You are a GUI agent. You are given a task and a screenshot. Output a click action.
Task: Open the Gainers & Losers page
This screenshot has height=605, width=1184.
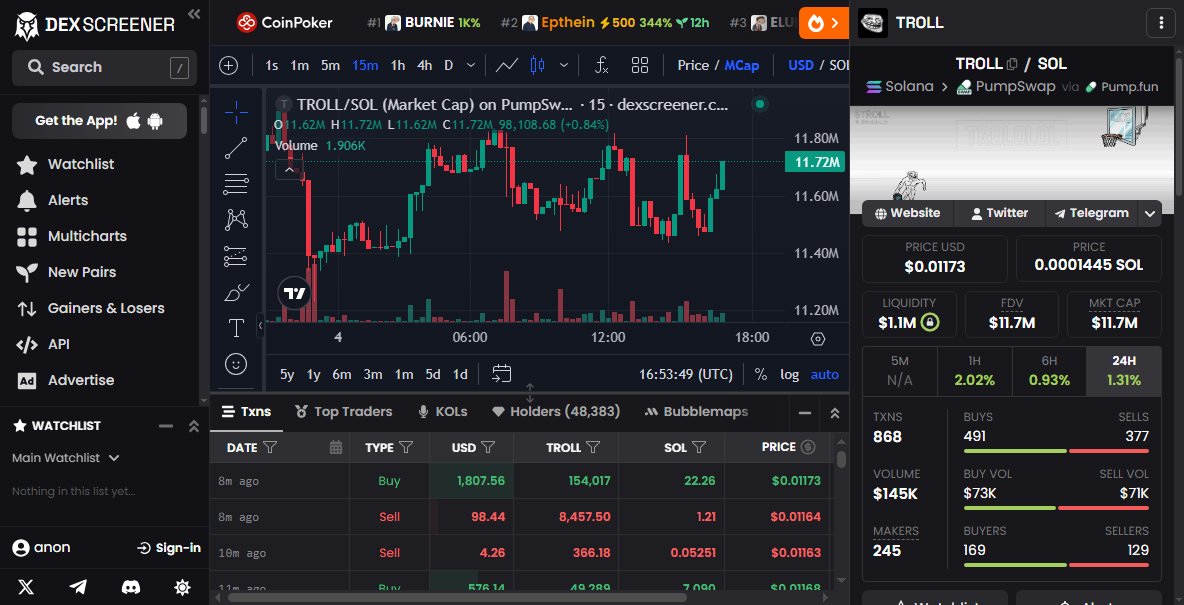[x=106, y=308]
